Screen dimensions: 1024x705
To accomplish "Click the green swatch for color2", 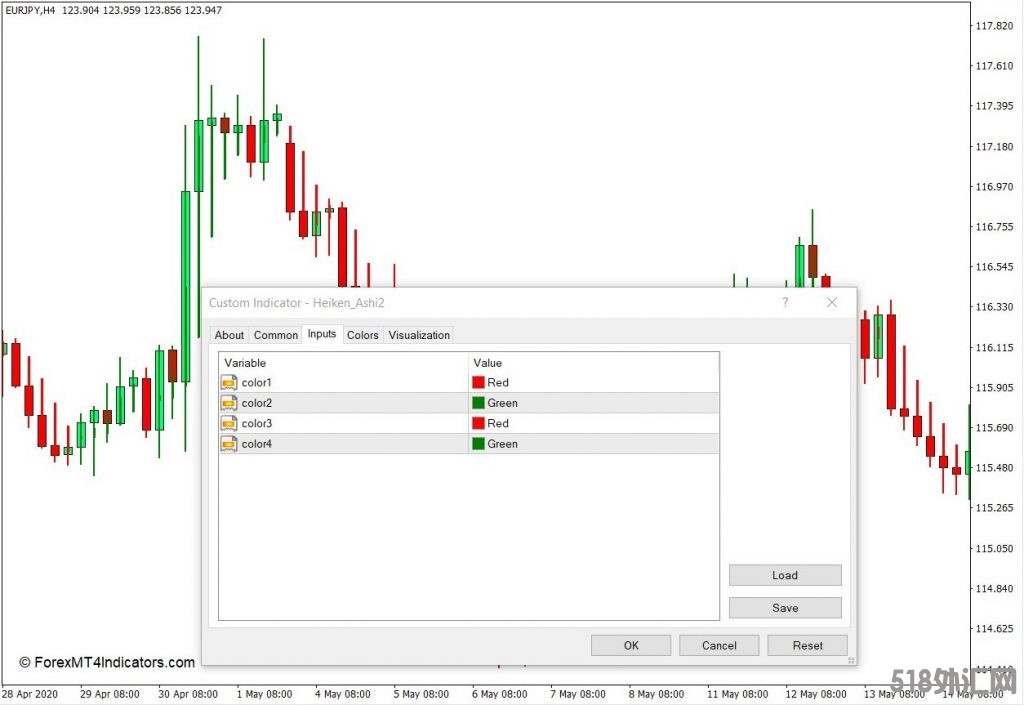I will [x=479, y=403].
